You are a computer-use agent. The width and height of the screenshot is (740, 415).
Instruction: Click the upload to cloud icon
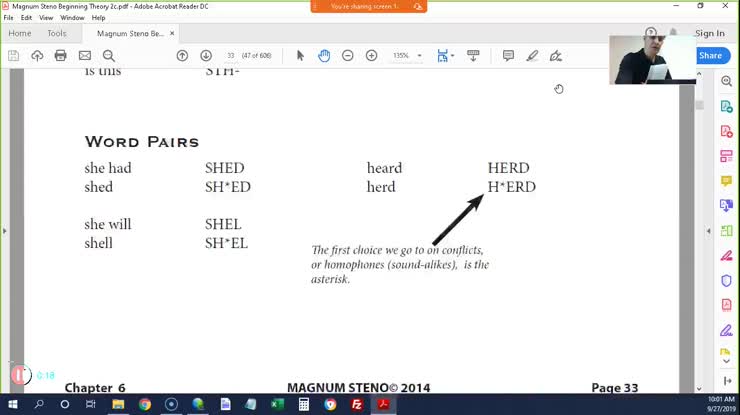point(37,56)
